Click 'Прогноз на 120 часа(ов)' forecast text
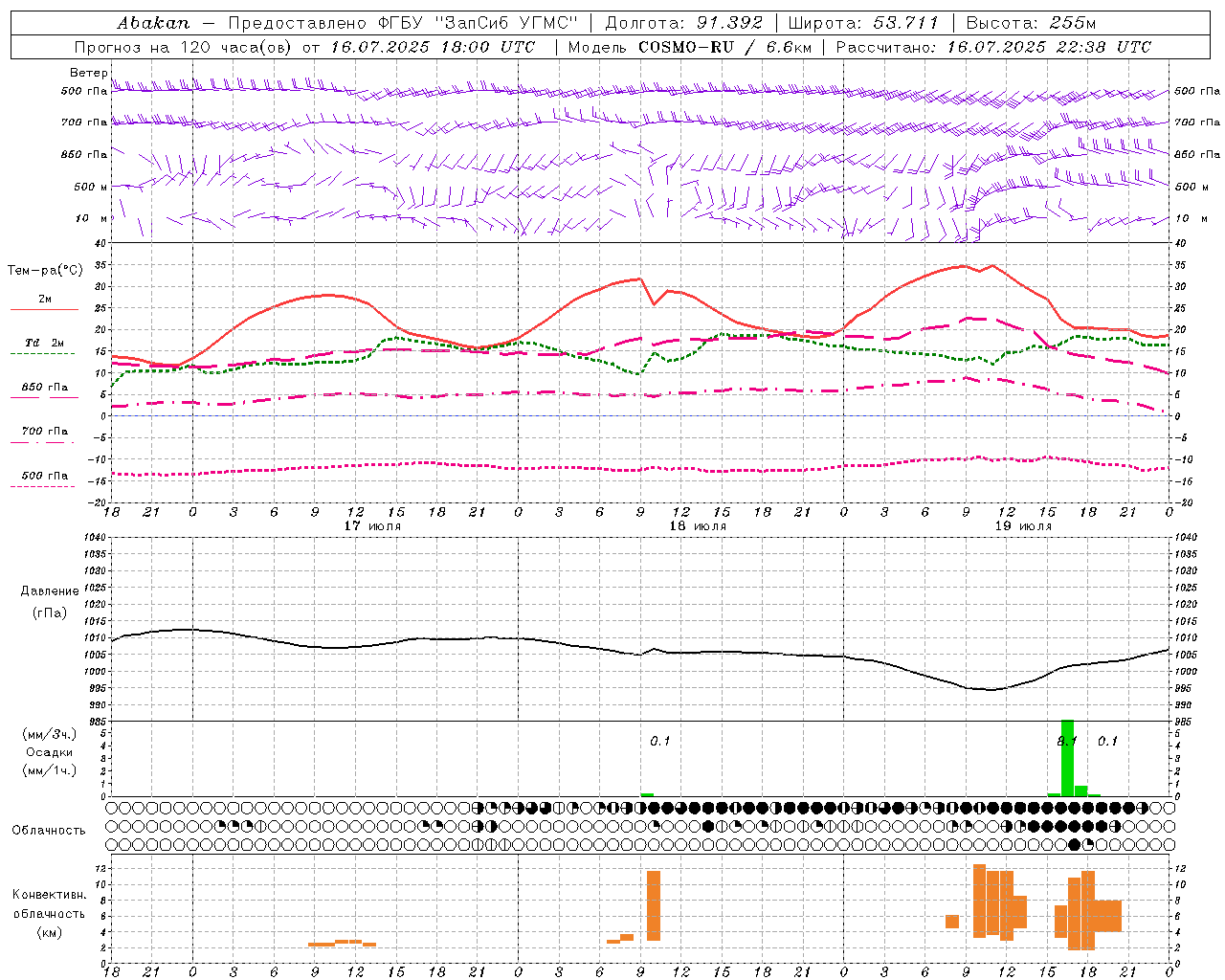Screen dimensions: 1225x980 click(185, 47)
